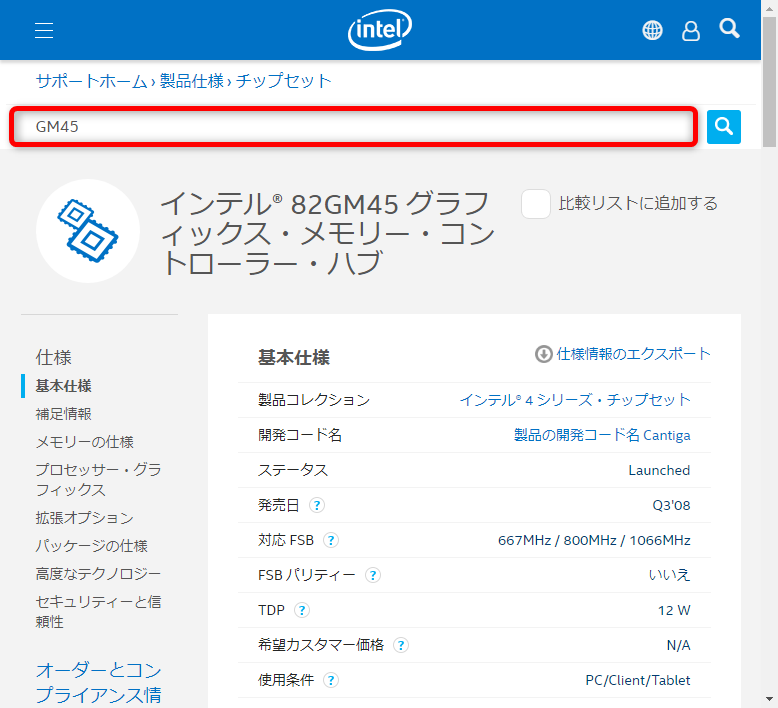Export specs via 仕様情報のエクスポート link

point(634,354)
